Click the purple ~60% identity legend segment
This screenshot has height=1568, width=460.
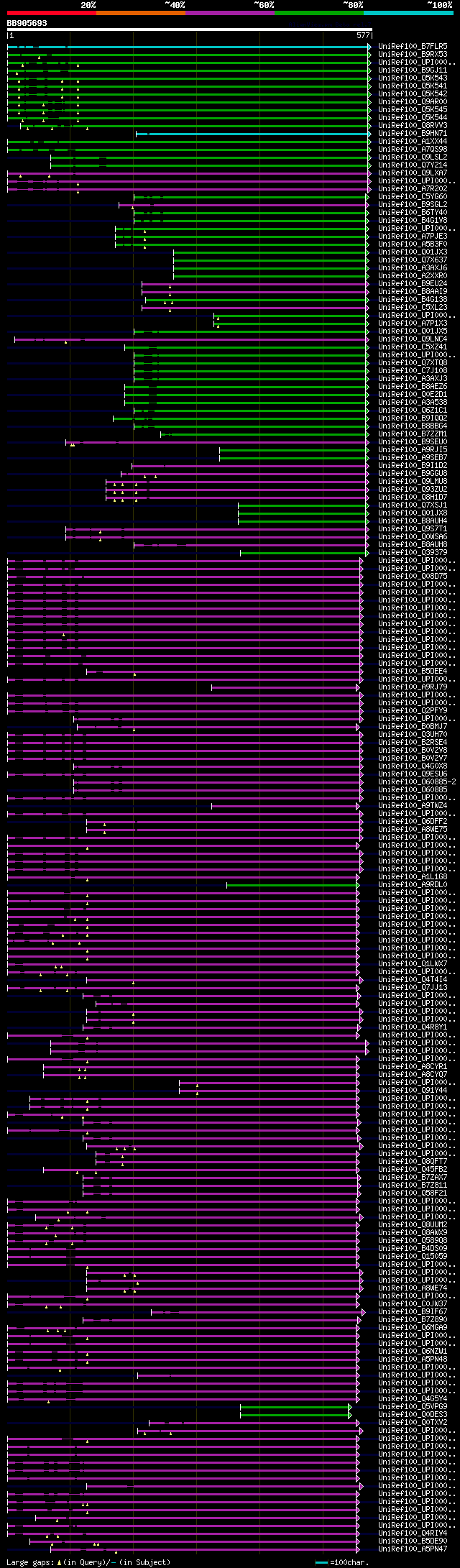[x=230, y=13]
